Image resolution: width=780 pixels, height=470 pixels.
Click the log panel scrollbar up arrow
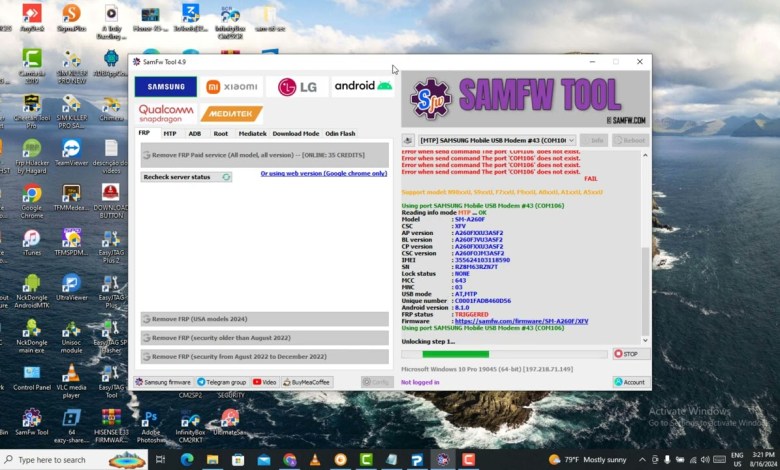coord(645,155)
